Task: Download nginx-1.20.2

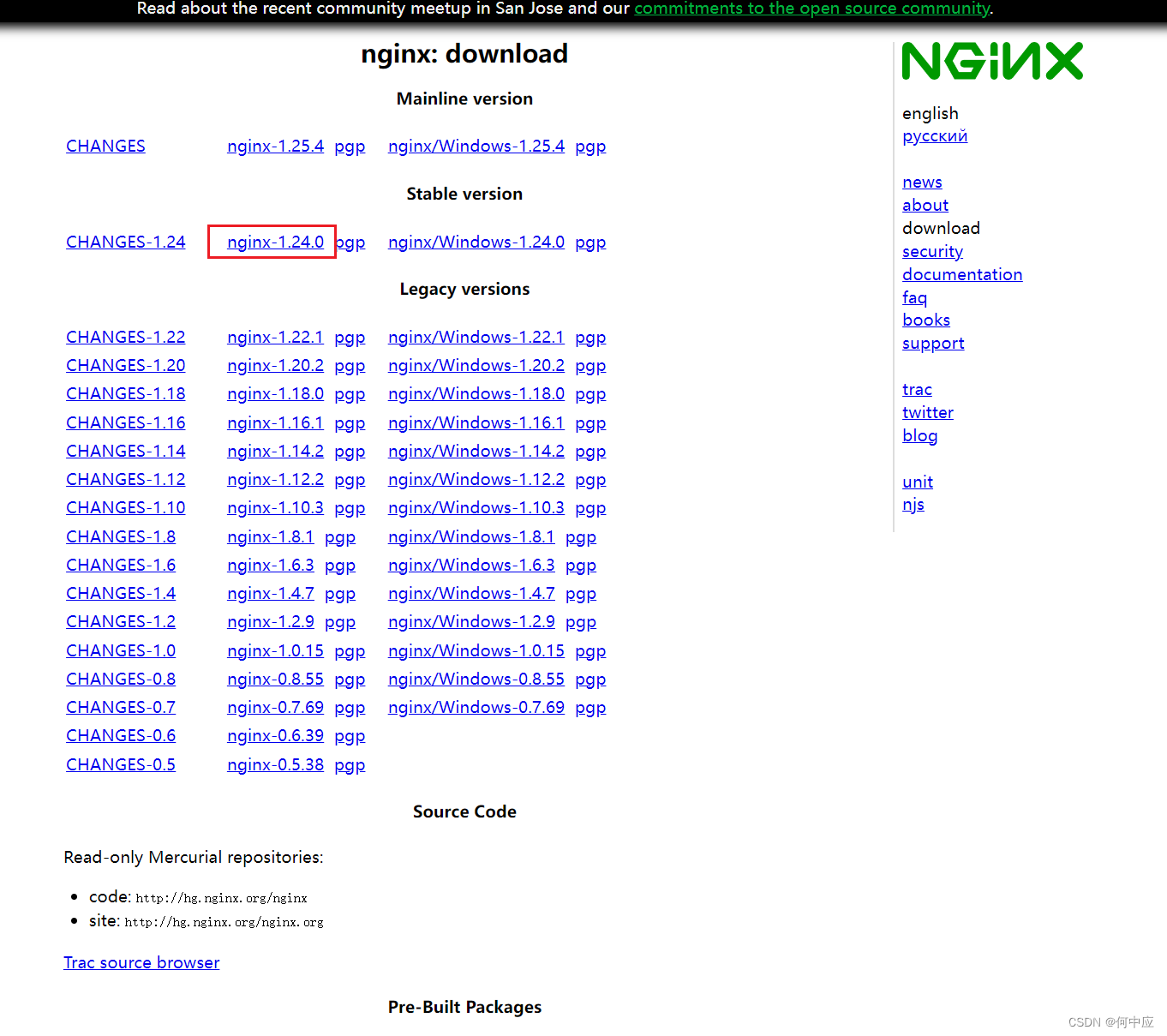Action: (x=275, y=366)
